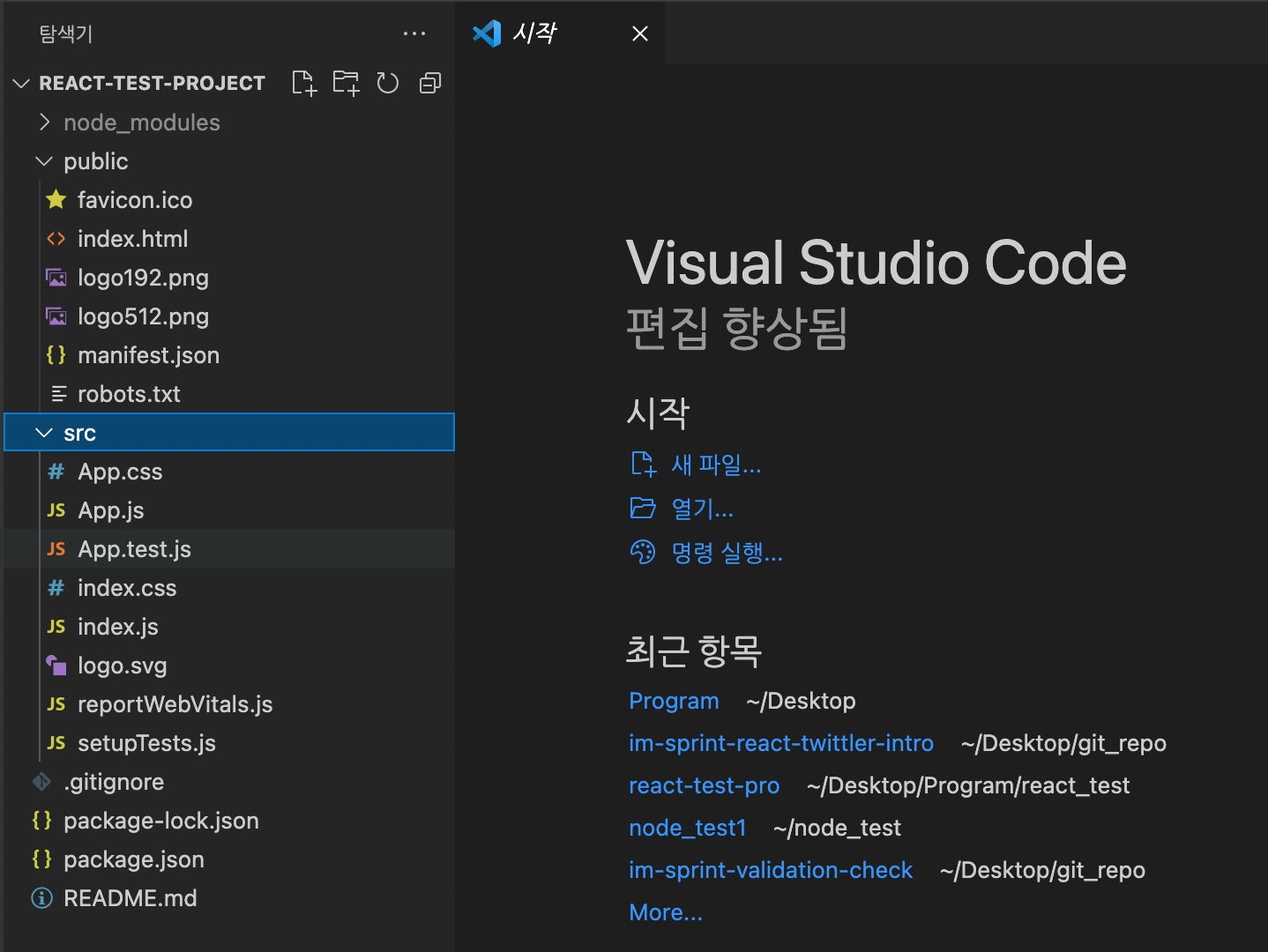
Task: Click the JS icon beside index.js
Action: (56, 627)
